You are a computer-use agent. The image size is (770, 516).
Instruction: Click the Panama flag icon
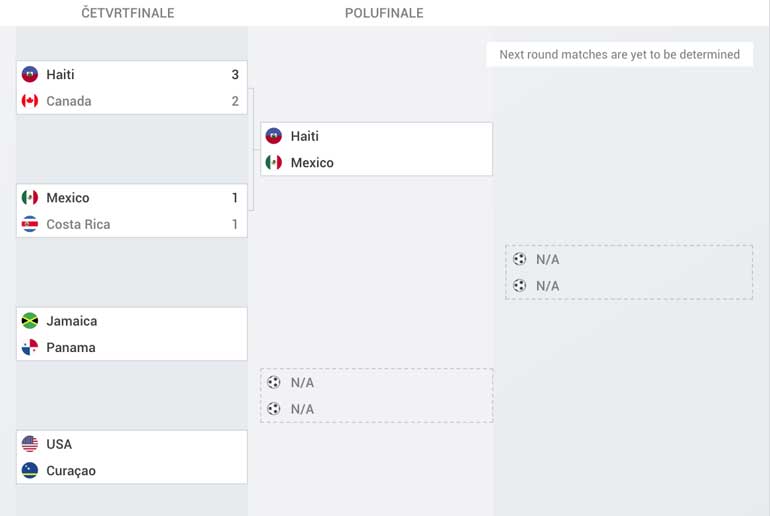pos(30,347)
